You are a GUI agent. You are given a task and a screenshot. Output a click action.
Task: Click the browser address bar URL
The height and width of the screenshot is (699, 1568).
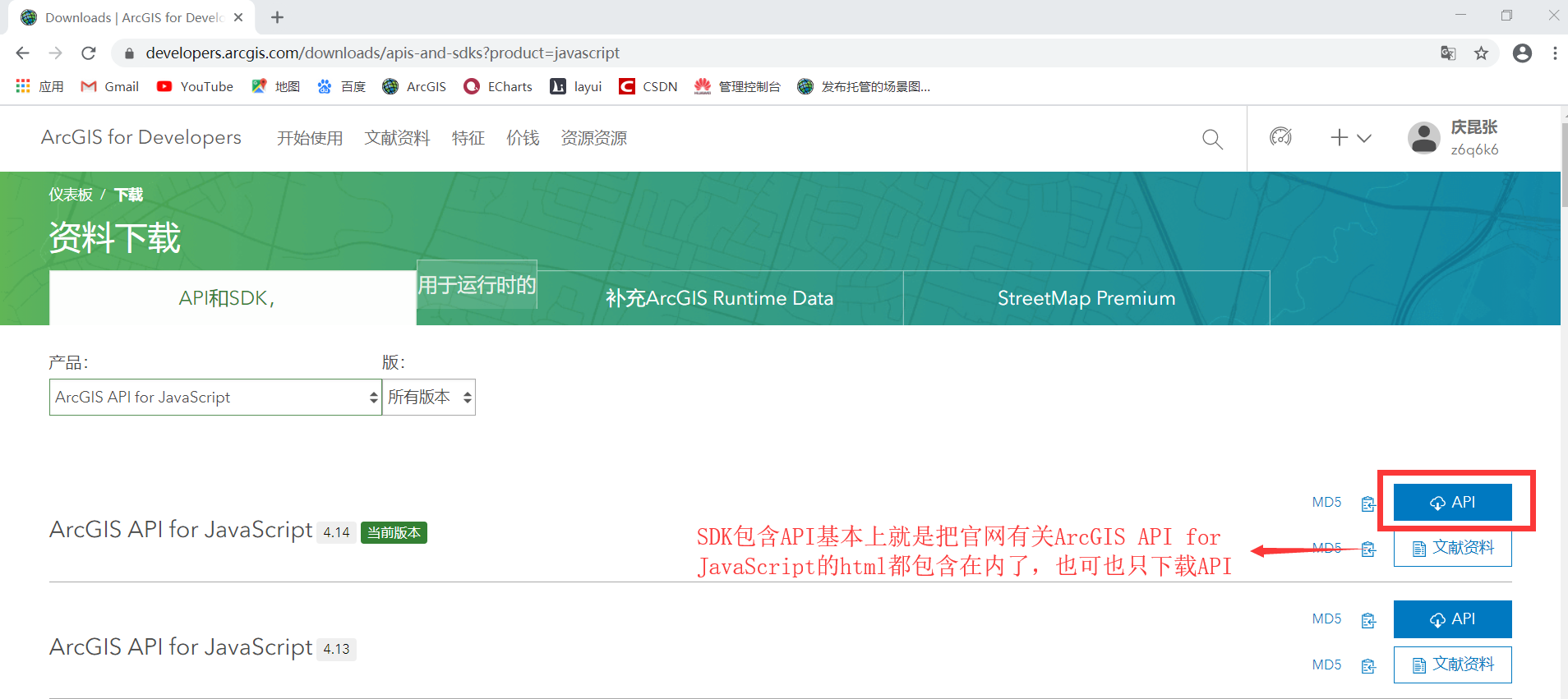(x=382, y=53)
